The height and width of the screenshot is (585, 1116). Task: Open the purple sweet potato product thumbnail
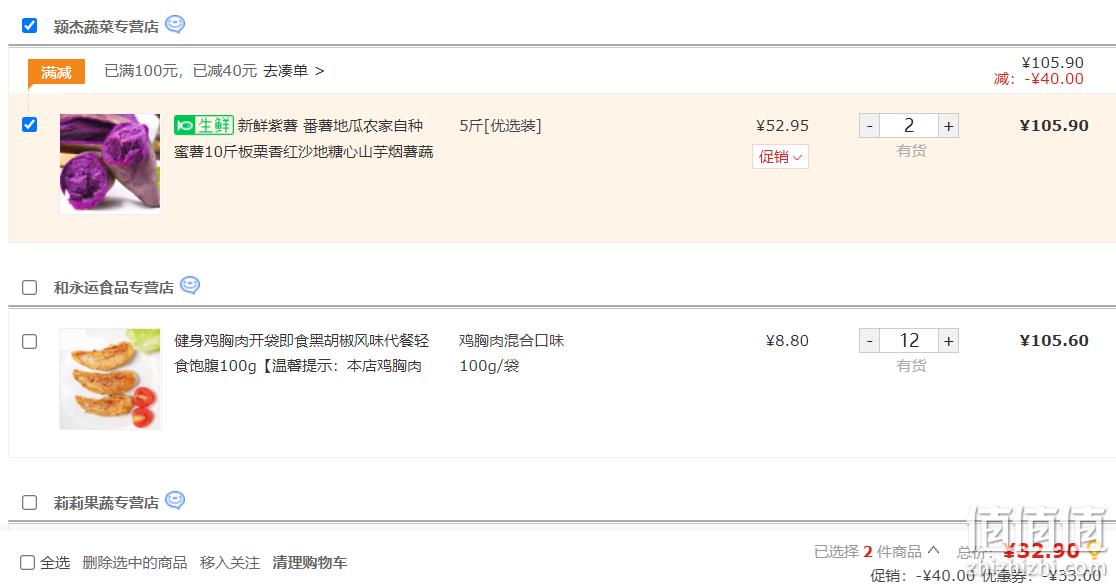click(110, 164)
